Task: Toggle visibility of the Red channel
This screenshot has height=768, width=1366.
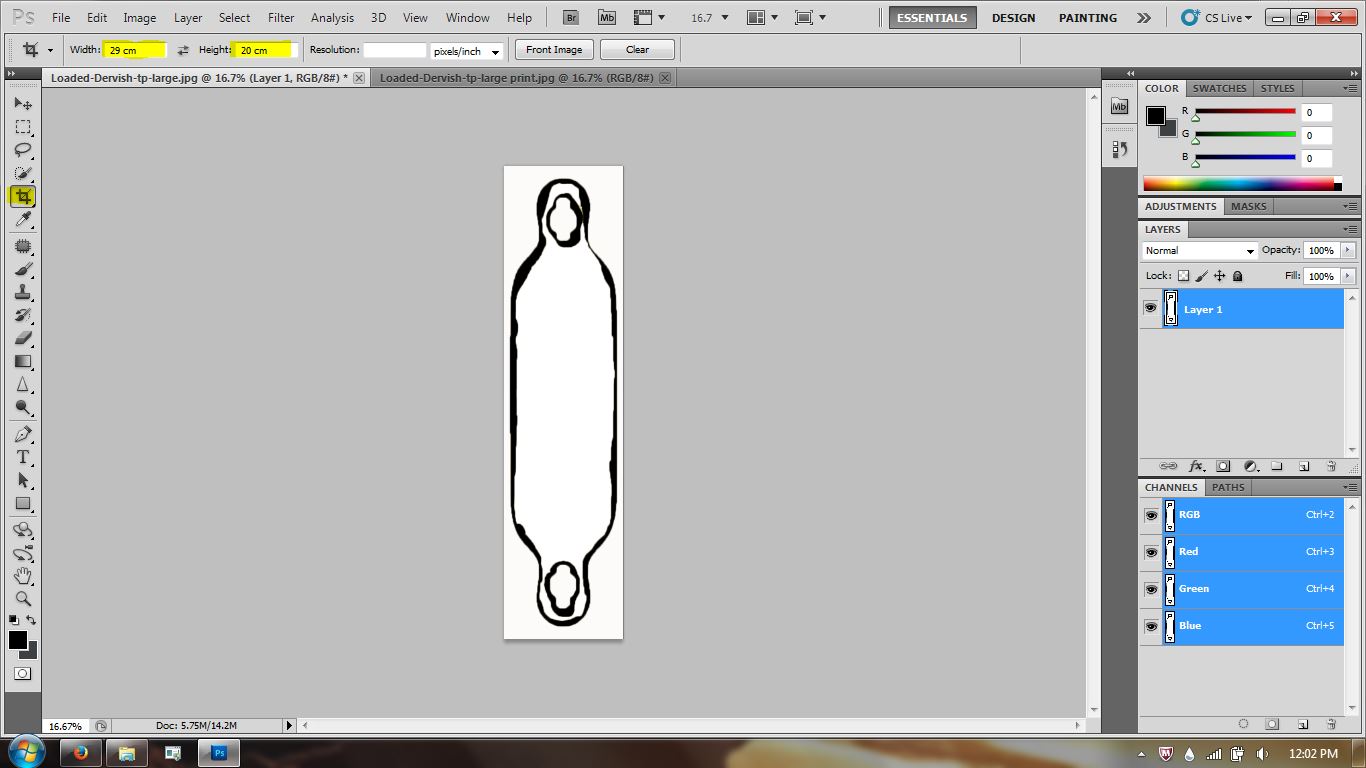Action: 1151,552
